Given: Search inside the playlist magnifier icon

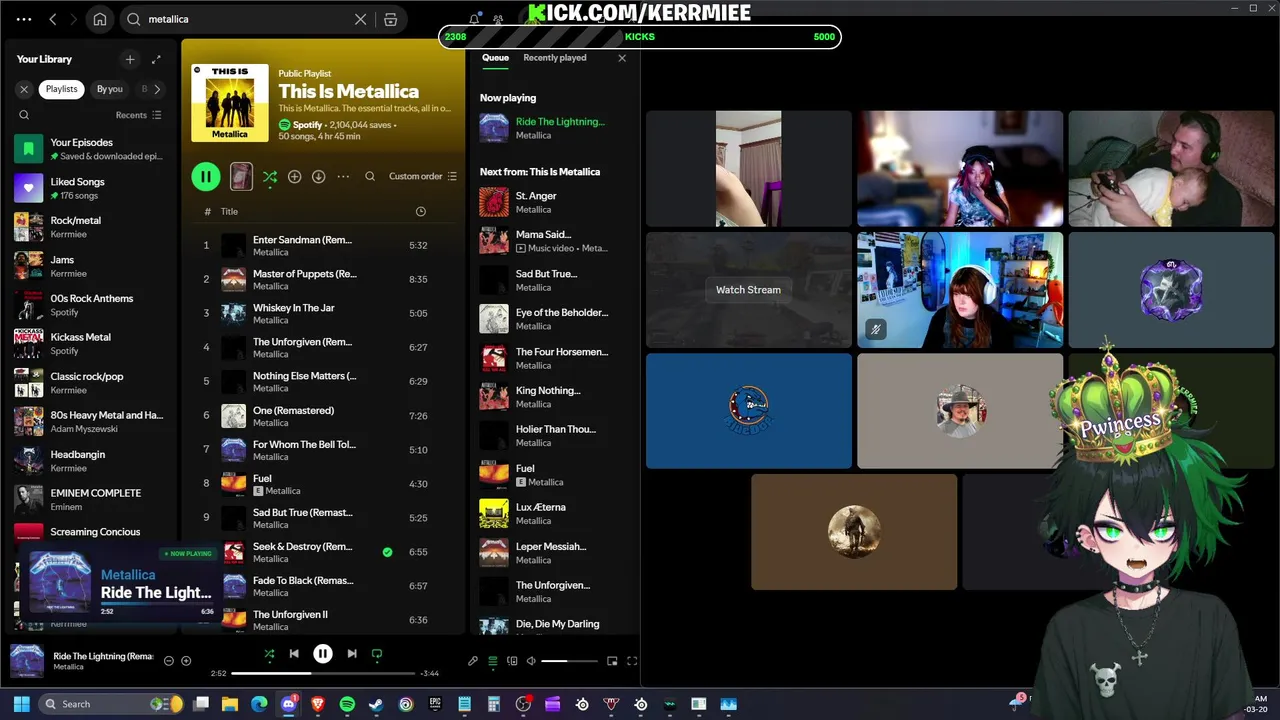Looking at the screenshot, I should [370, 176].
